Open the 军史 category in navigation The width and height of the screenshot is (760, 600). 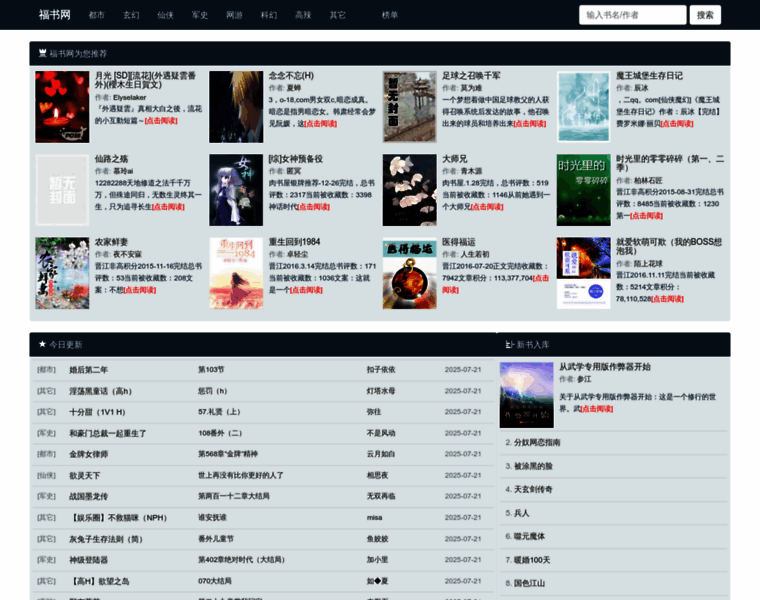coord(200,15)
